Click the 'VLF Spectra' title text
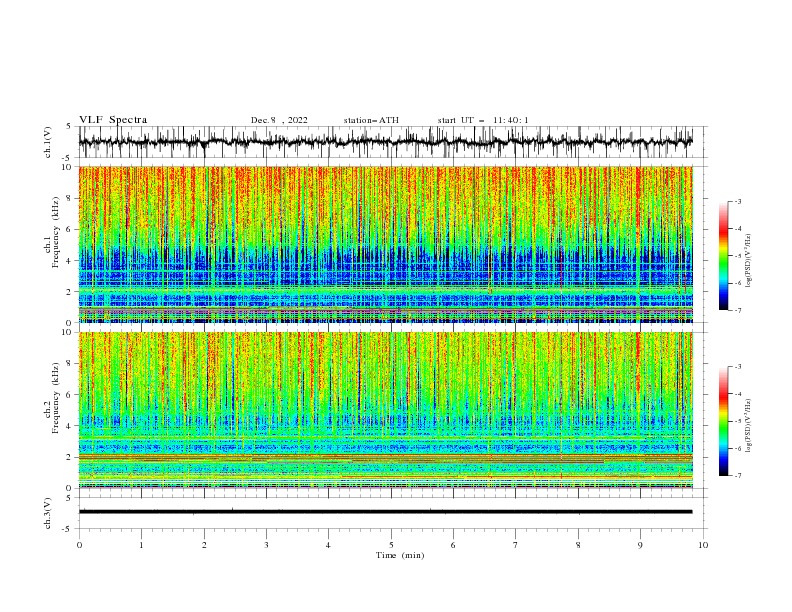Image resolution: width=792 pixels, height=612 pixels. point(113,120)
